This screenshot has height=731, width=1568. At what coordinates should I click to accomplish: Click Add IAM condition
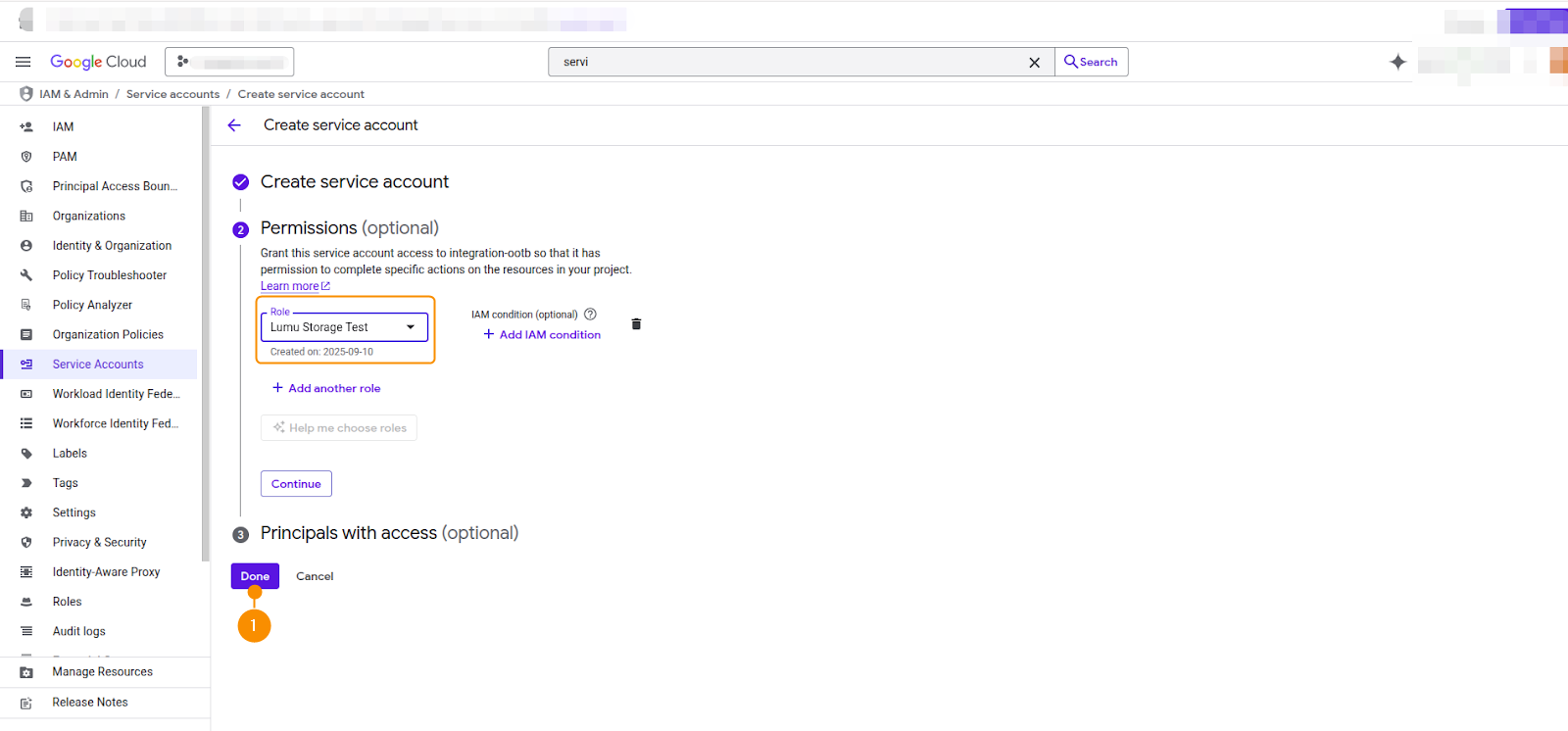[542, 335]
